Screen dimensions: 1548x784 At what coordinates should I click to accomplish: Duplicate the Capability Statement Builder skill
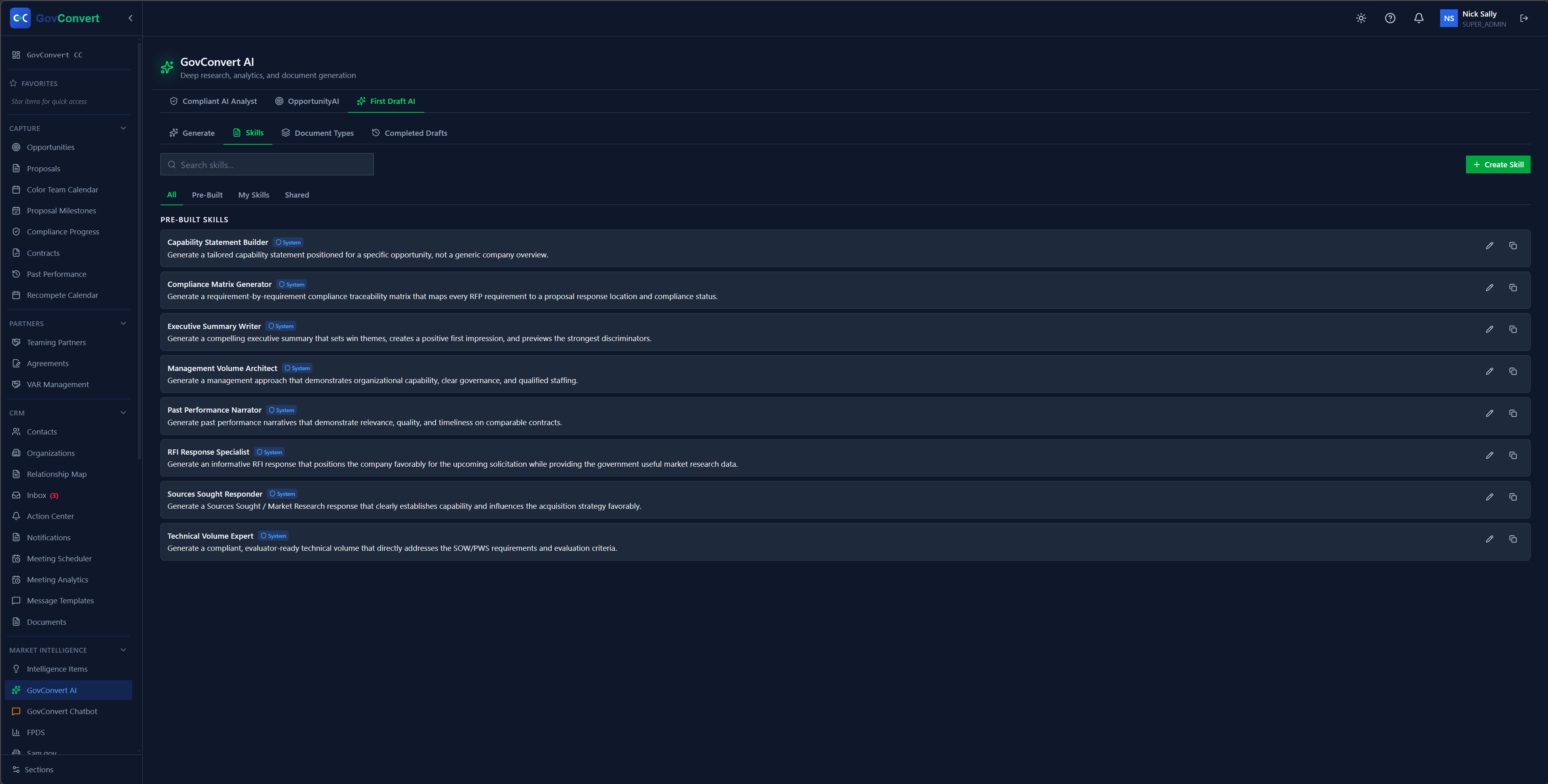(x=1513, y=246)
